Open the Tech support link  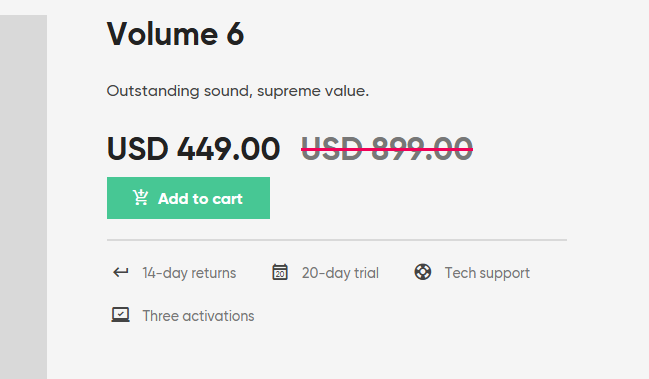coord(487,273)
